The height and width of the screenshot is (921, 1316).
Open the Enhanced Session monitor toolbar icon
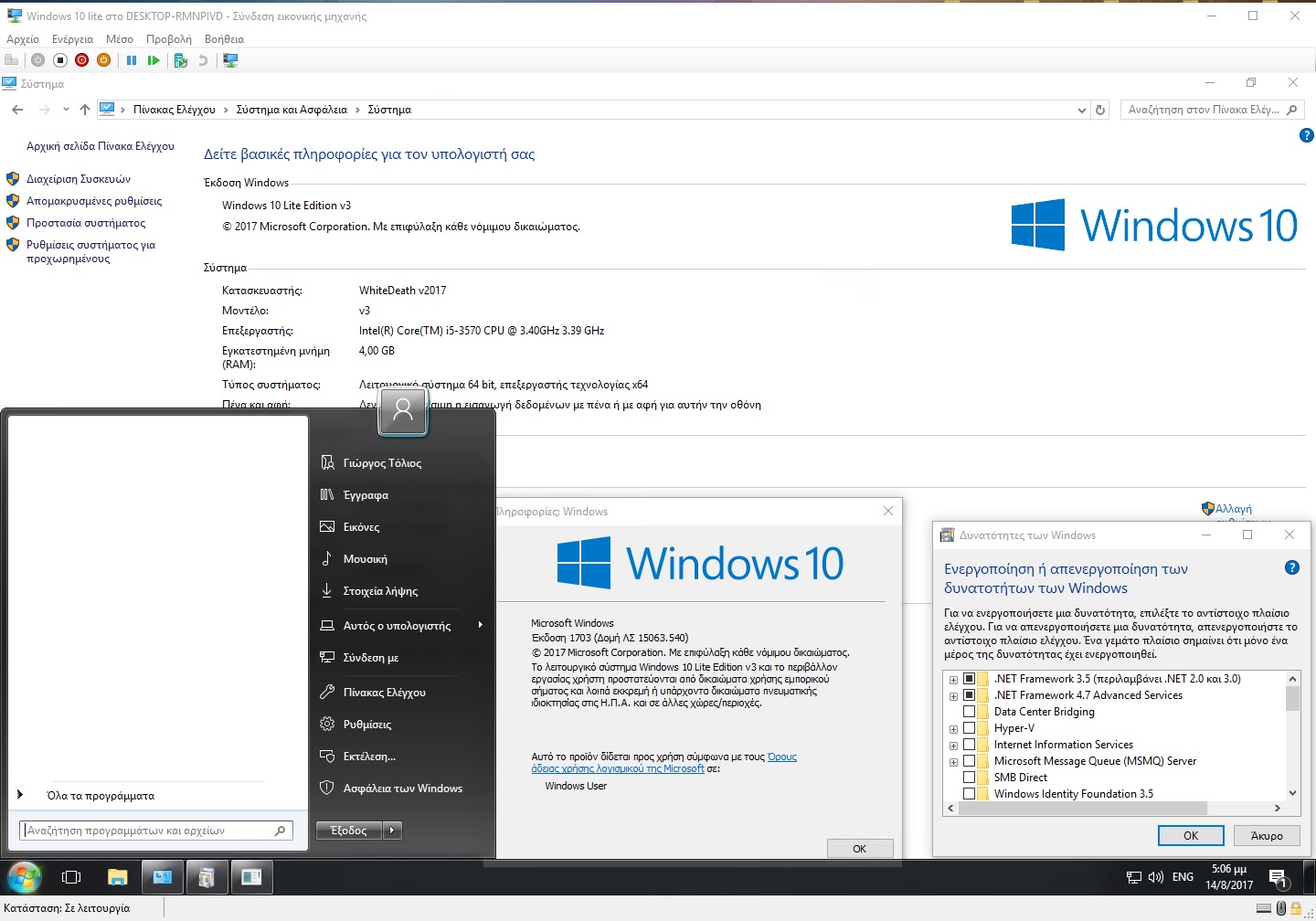(230, 60)
